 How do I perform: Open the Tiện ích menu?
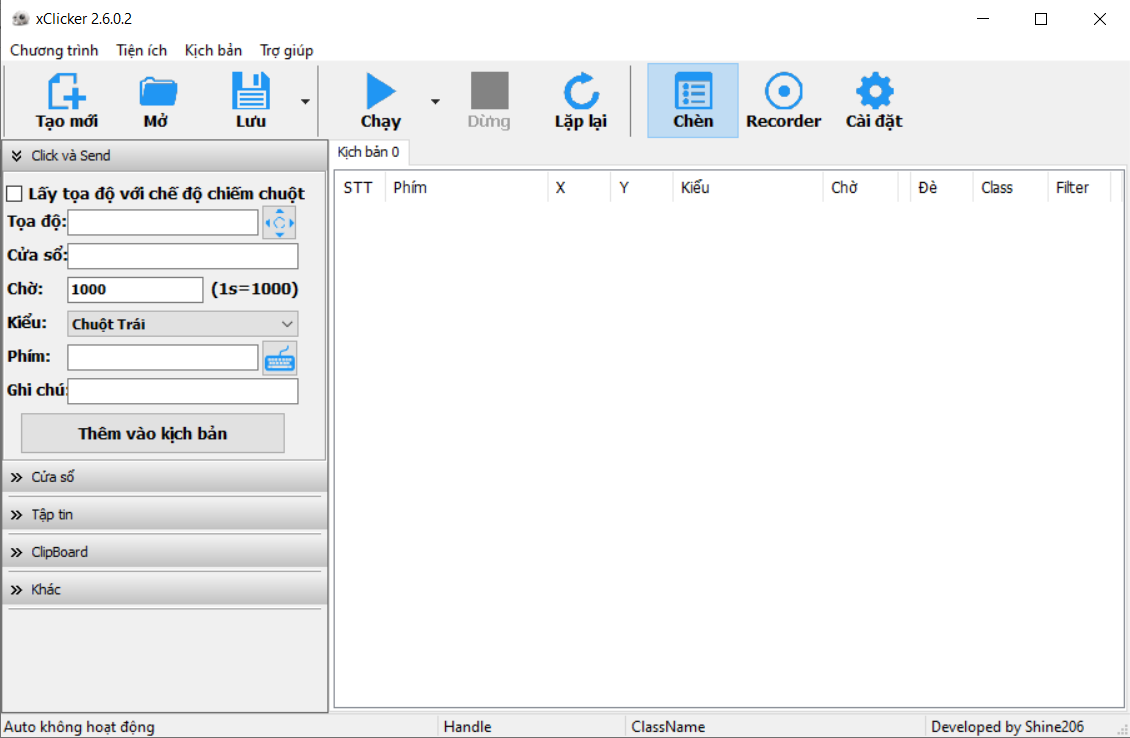tap(141, 50)
